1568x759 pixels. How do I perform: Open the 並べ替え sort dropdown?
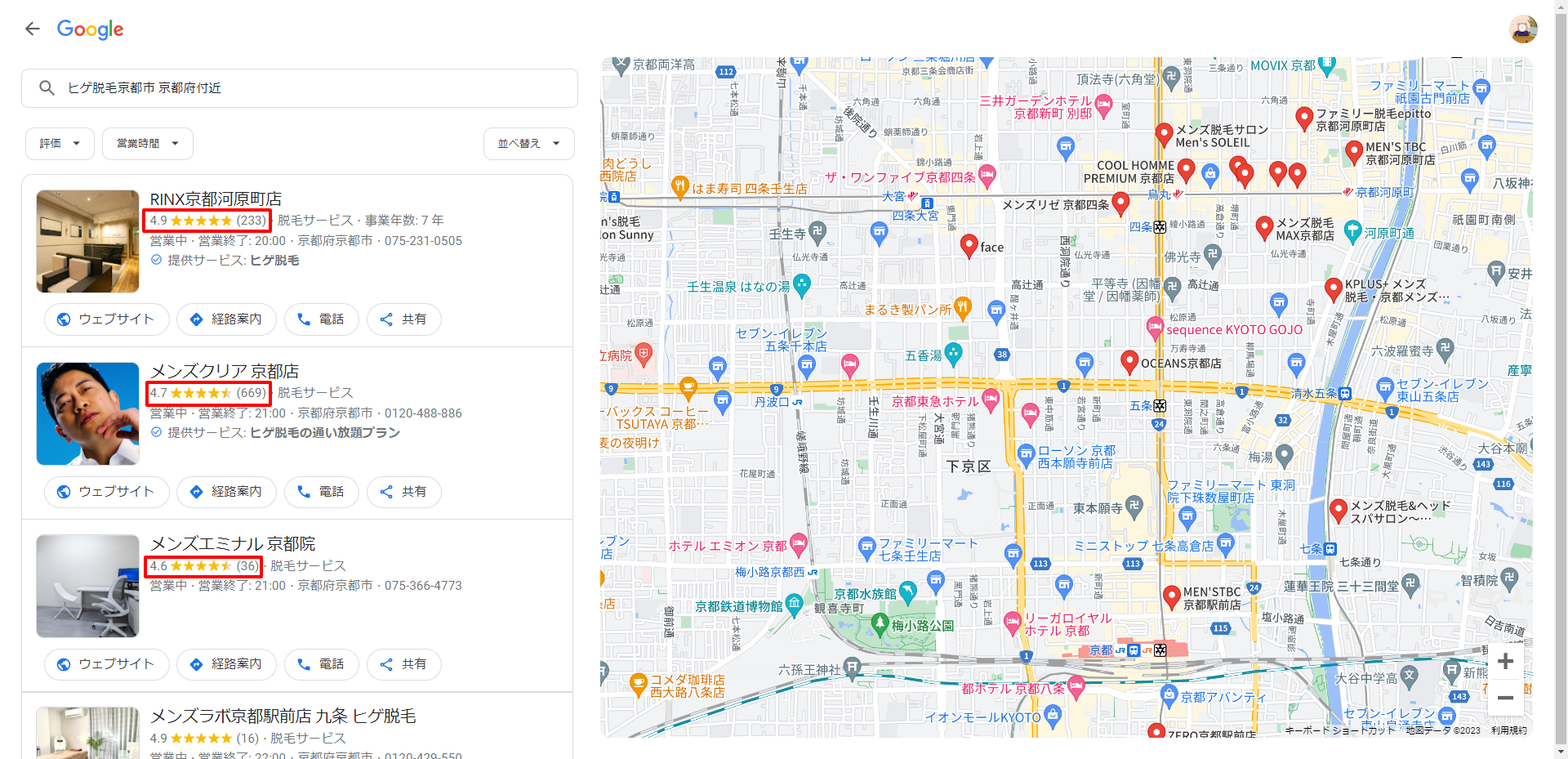click(528, 143)
